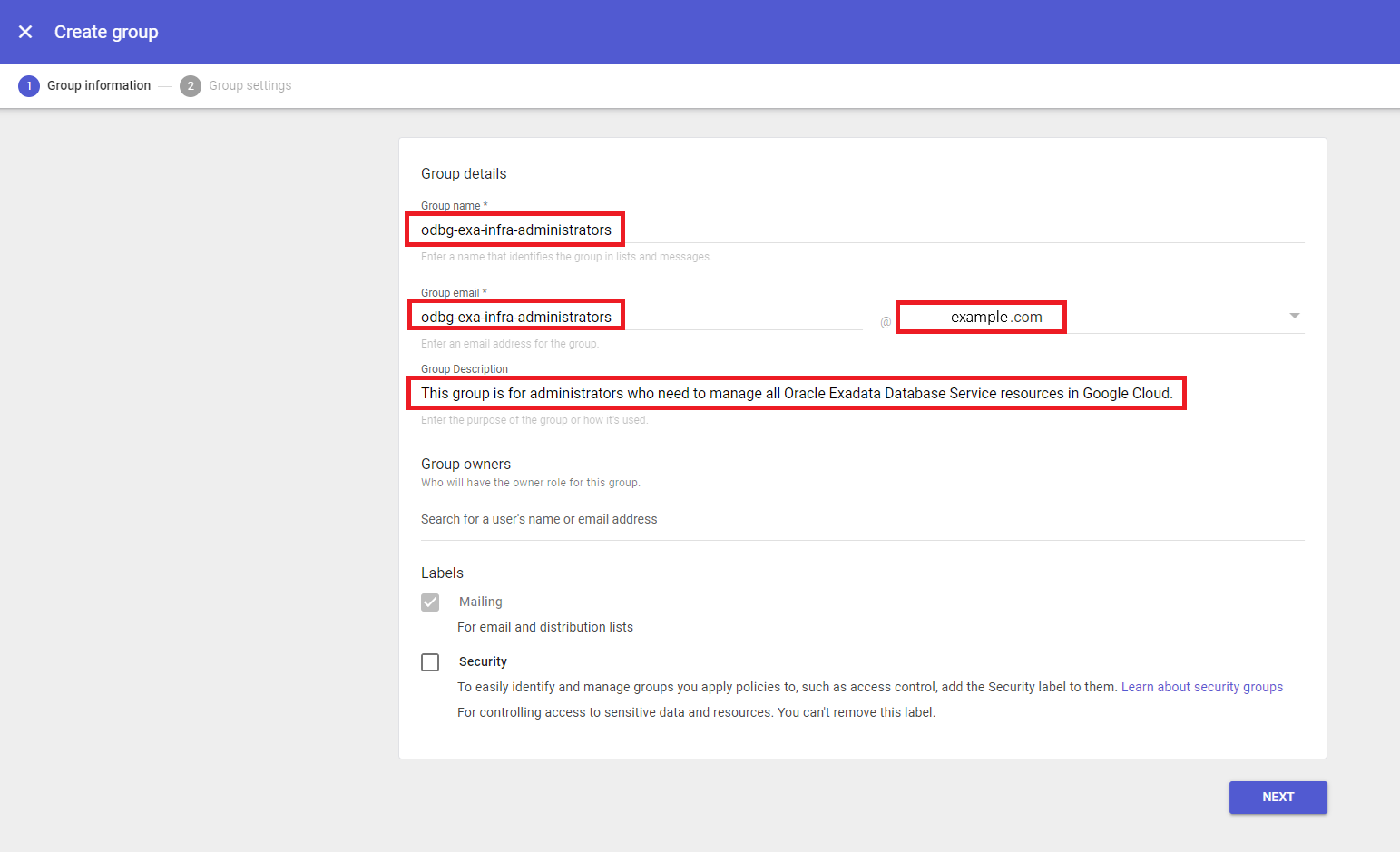1400x852 pixels.
Task: Select the "Group information" step
Action: 99,85
